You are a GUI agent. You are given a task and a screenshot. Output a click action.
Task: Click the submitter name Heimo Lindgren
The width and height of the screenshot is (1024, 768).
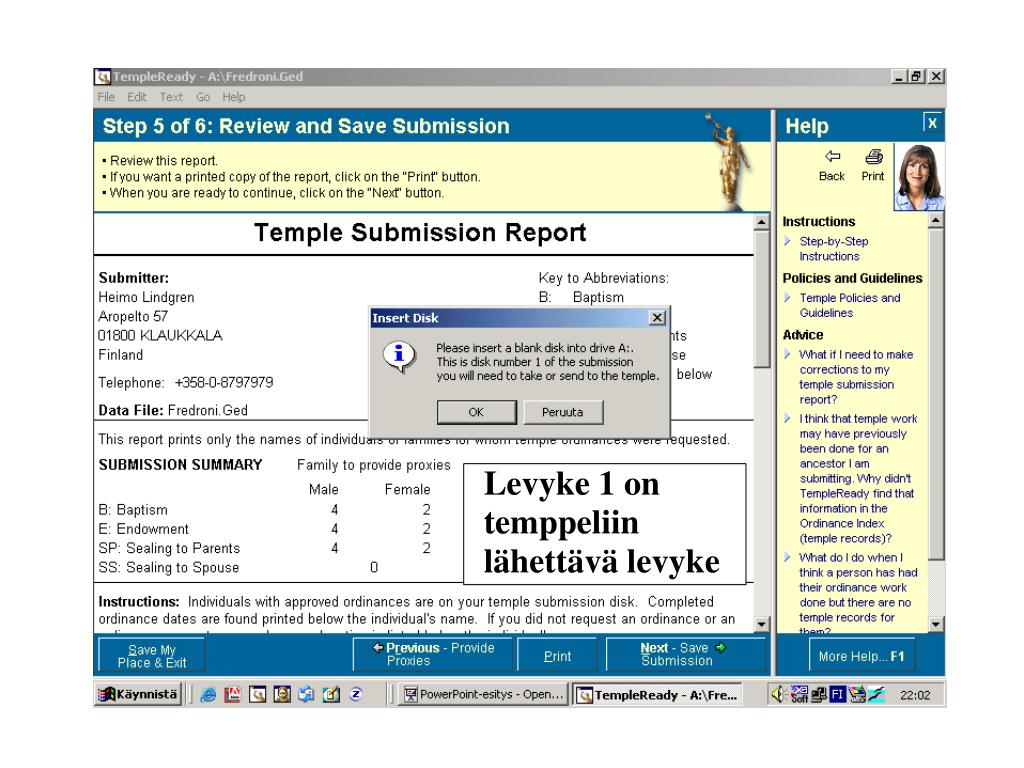tap(146, 297)
